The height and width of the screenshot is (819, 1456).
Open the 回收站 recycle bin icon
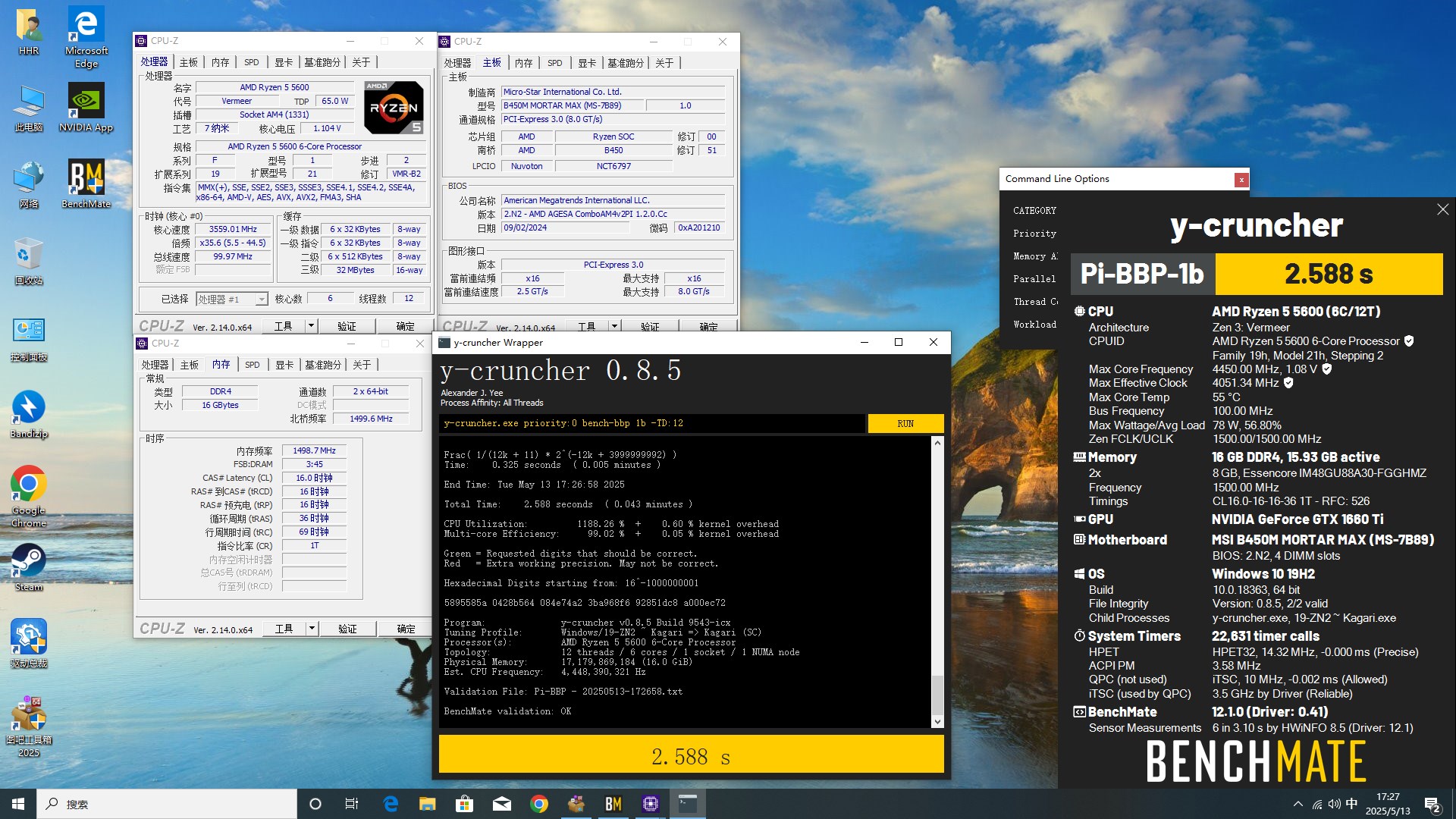pos(29,261)
